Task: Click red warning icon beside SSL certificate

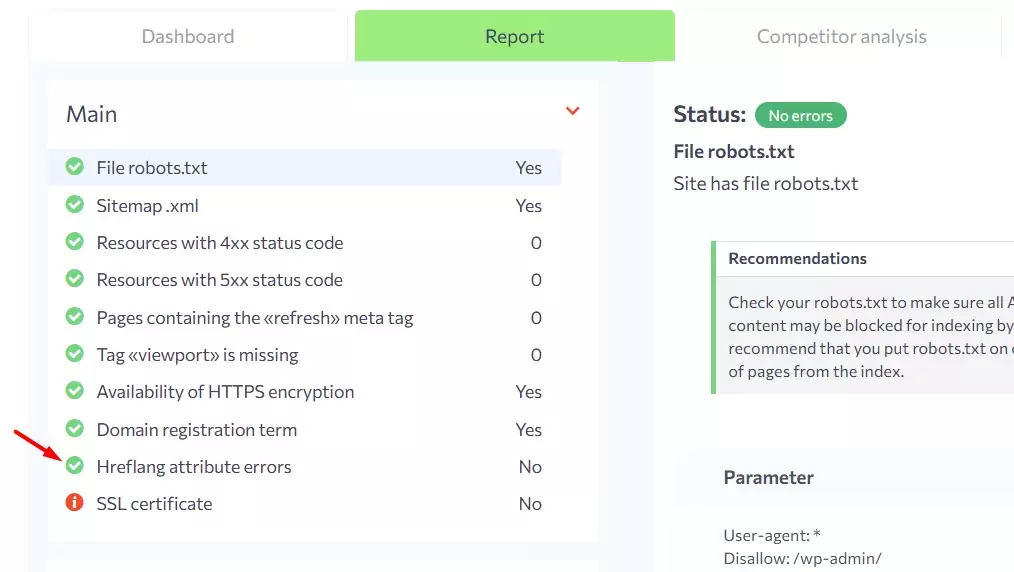Action: pyautogui.click(x=74, y=503)
